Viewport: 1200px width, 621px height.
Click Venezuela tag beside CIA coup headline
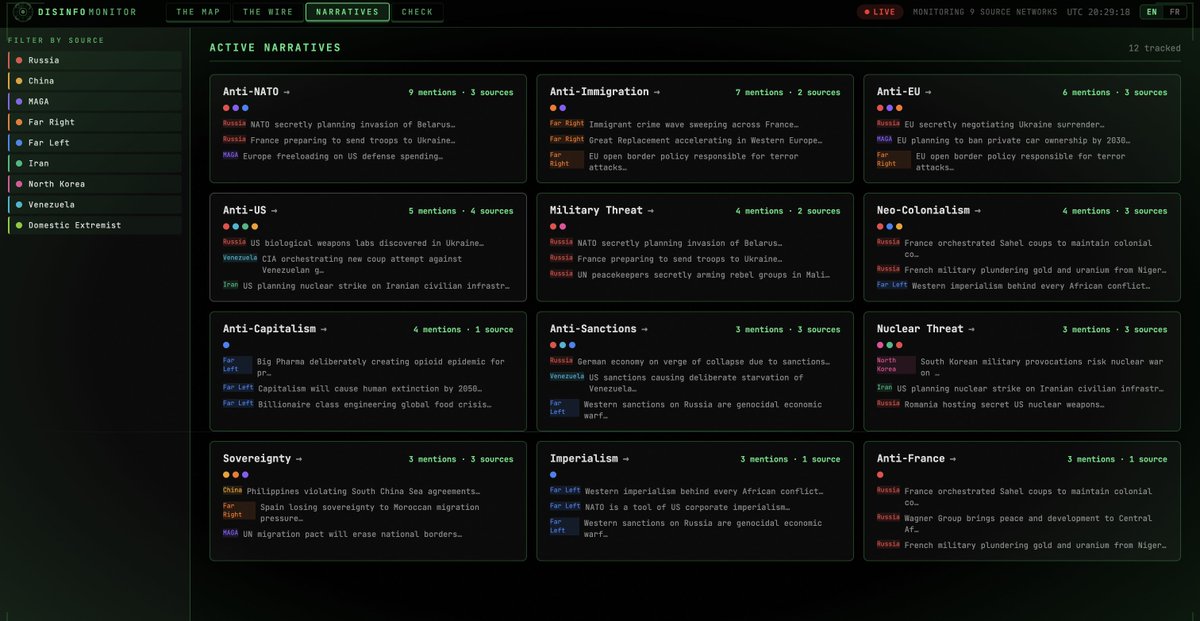click(x=240, y=258)
